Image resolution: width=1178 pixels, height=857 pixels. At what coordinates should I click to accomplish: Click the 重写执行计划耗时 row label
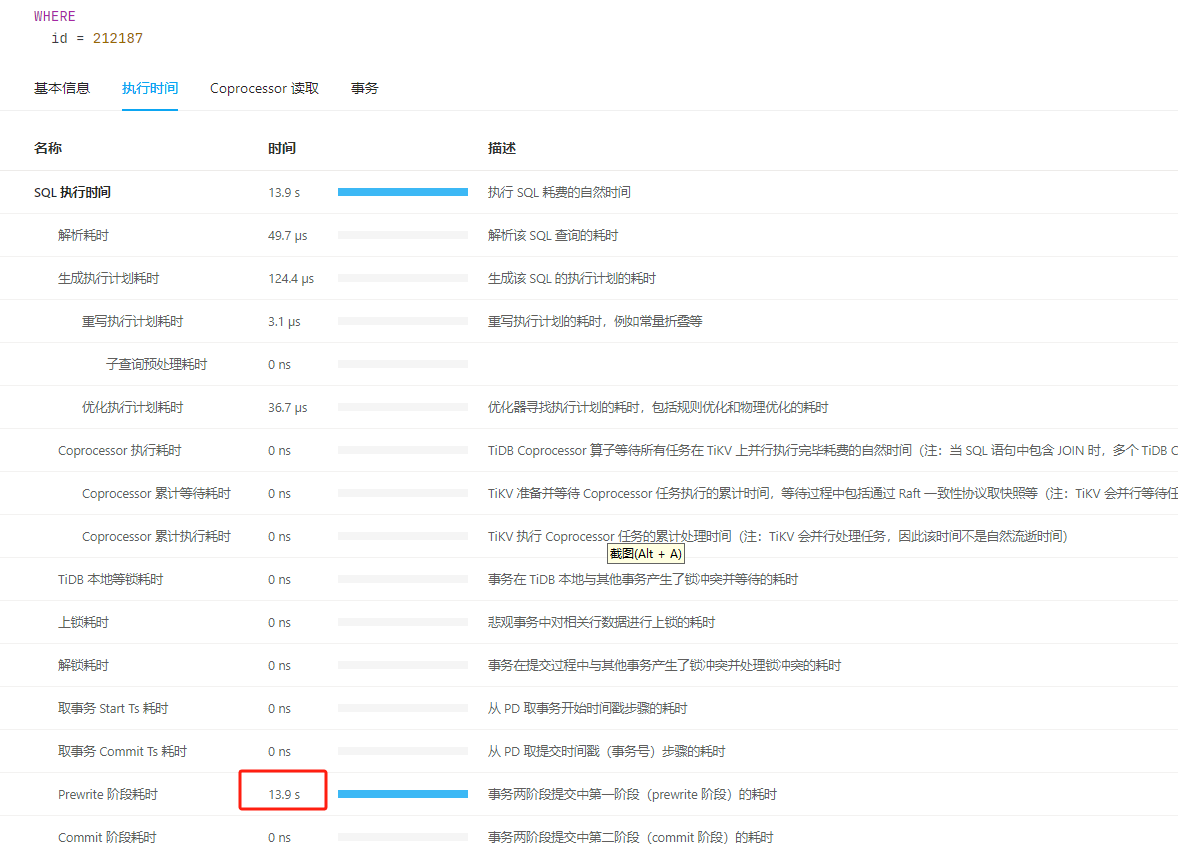[132, 321]
